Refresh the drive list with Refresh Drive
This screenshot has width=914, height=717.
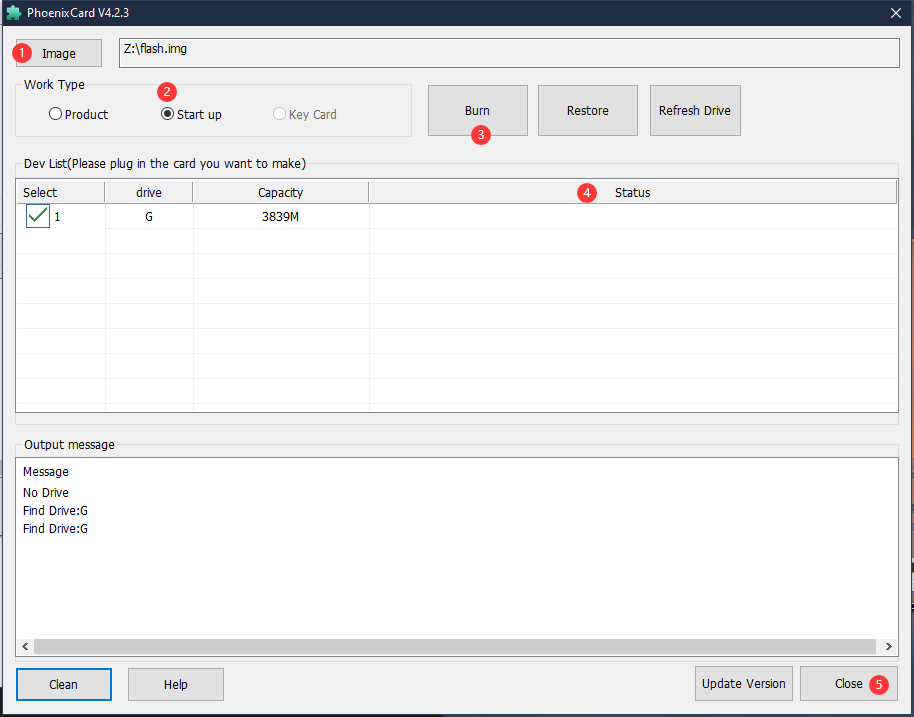(695, 111)
